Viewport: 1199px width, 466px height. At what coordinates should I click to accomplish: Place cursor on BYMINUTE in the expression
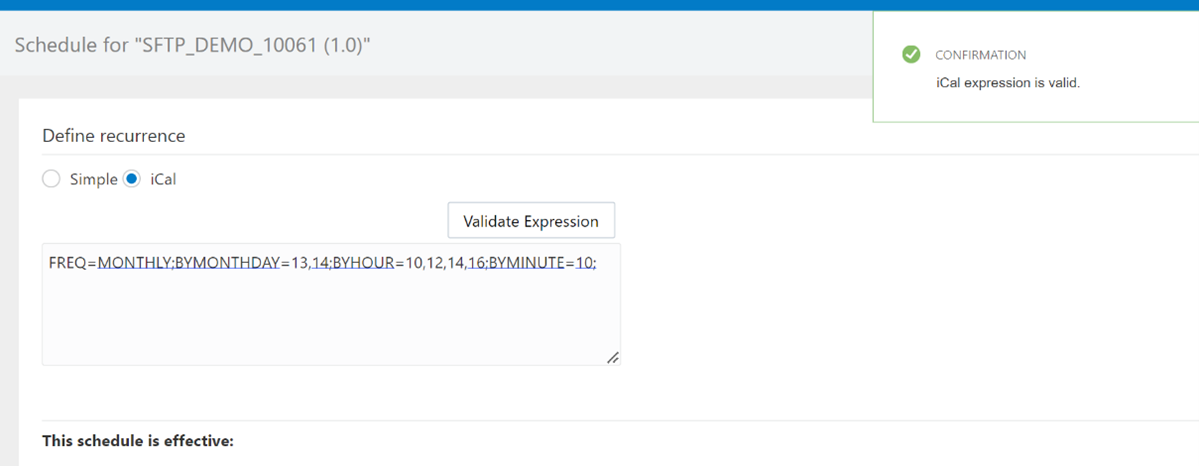pyautogui.click(x=527, y=262)
